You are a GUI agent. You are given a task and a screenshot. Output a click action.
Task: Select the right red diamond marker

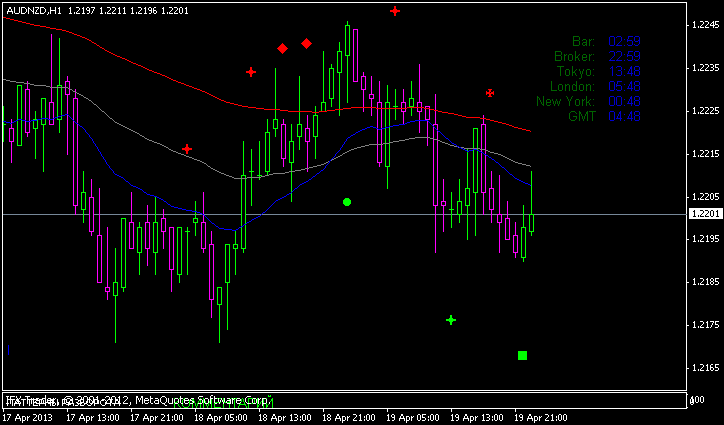(307, 43)
